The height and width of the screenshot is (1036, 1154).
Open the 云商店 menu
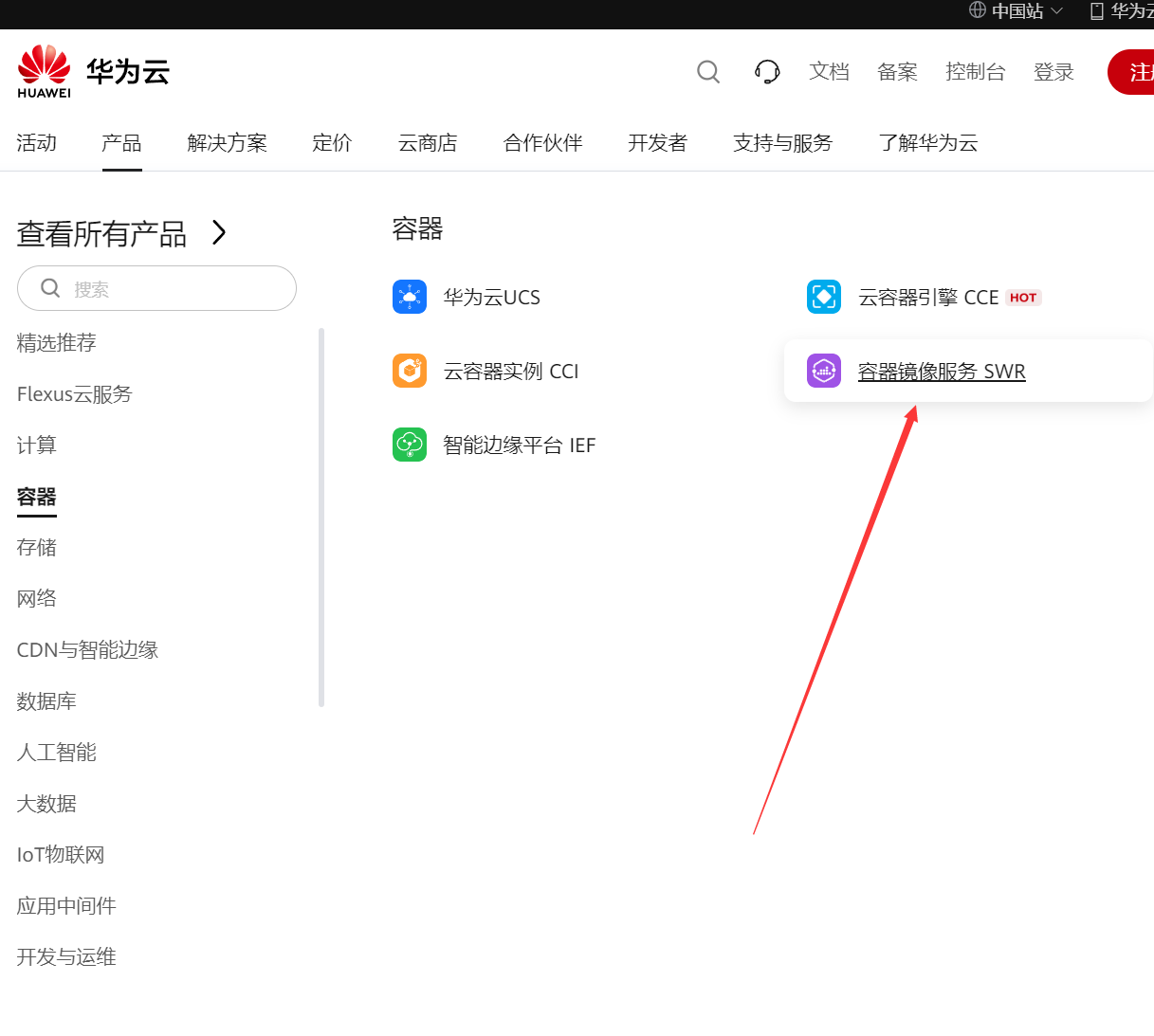(428, 143)
